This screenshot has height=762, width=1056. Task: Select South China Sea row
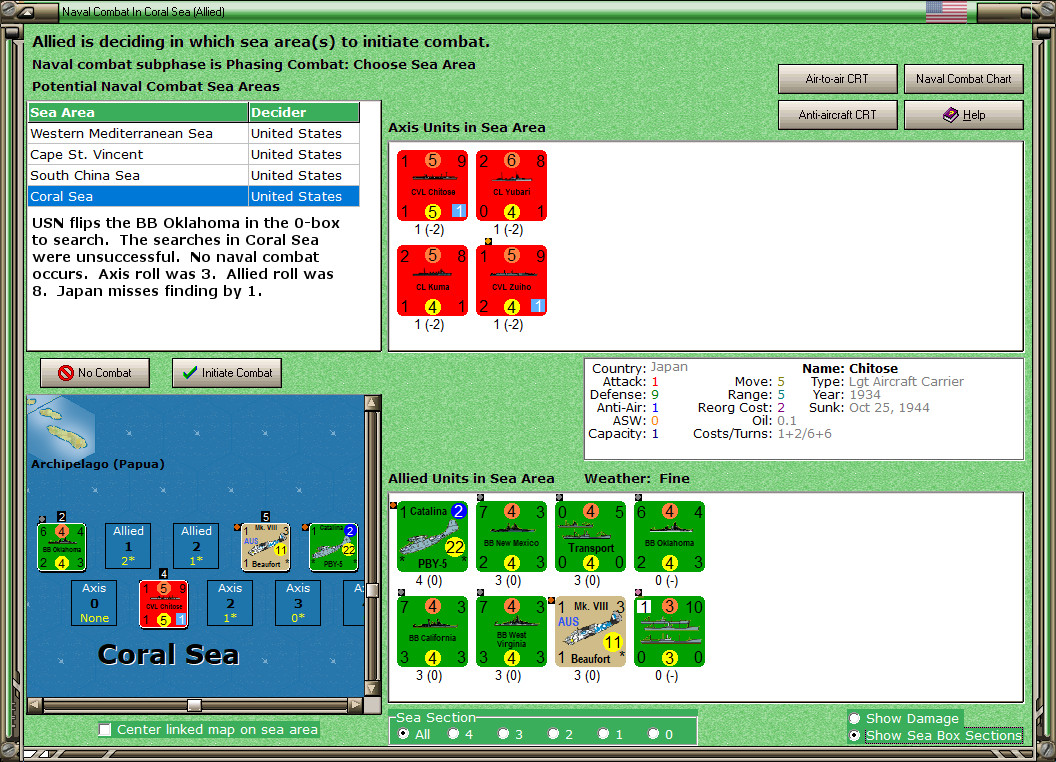193,175
